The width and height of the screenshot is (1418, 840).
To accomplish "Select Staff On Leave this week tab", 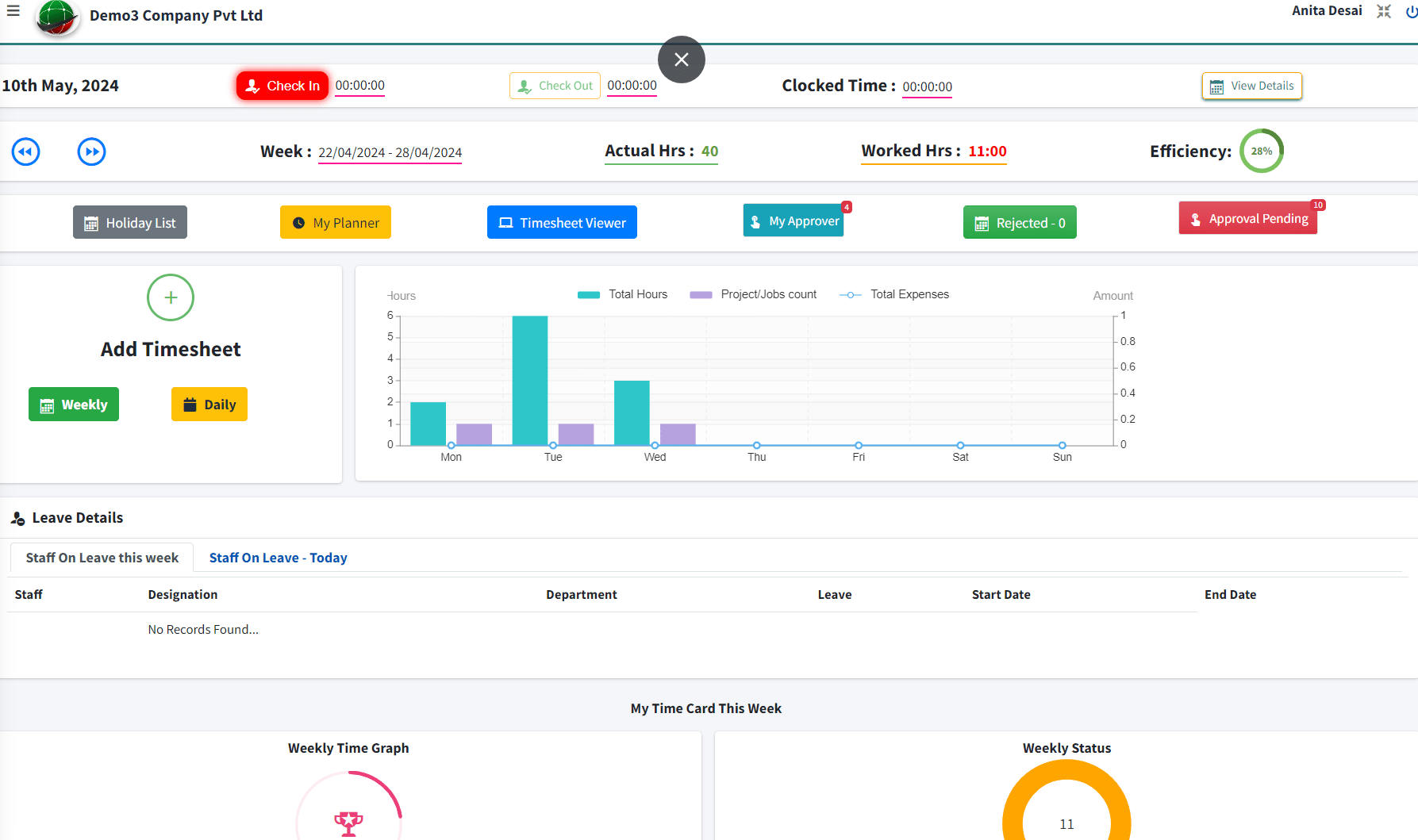I will tap(102, 558).
